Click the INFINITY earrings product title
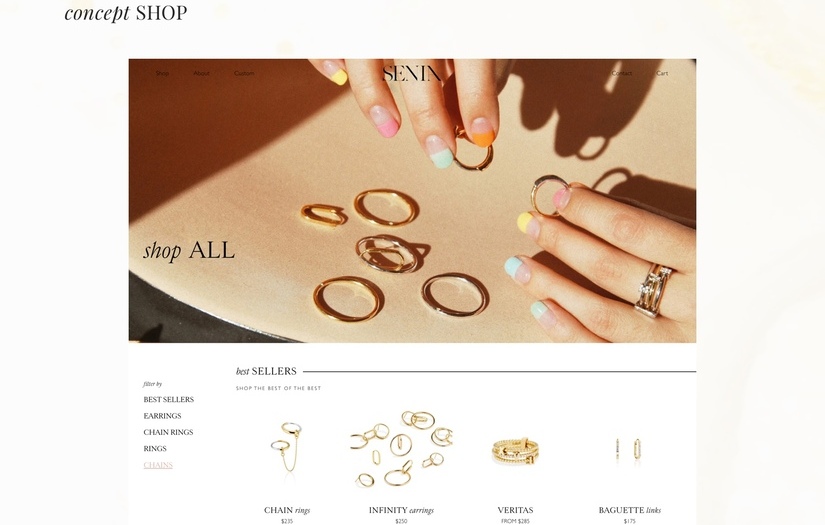 click(401, 510)
